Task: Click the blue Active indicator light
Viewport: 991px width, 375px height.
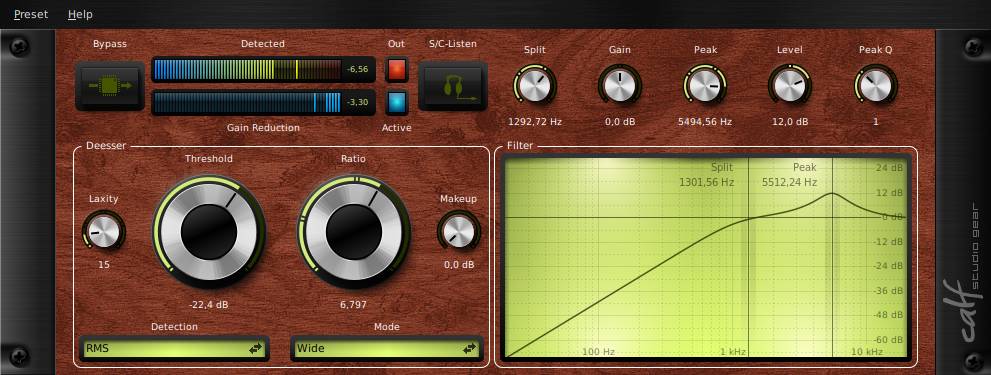Action: click(397, 102)
